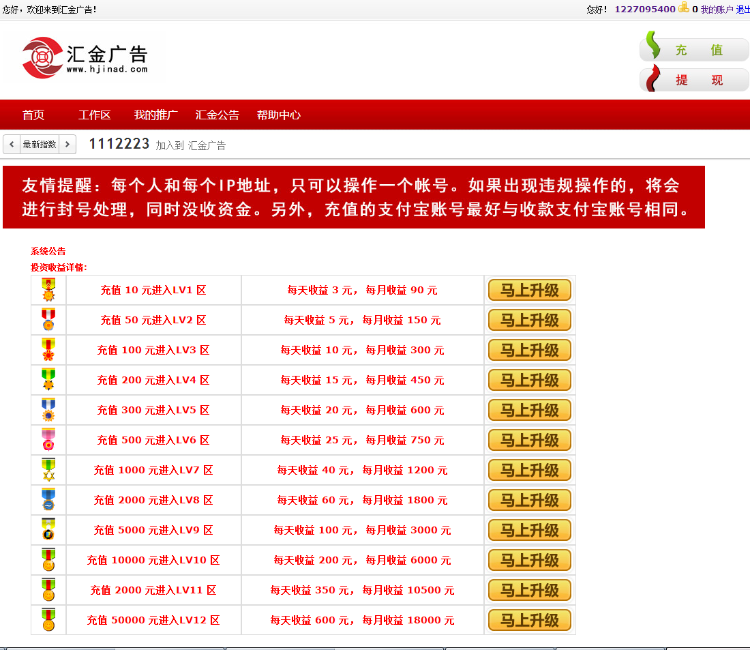
Task: Click 马上升级 for the LV11 row
Action: point(529,590)
